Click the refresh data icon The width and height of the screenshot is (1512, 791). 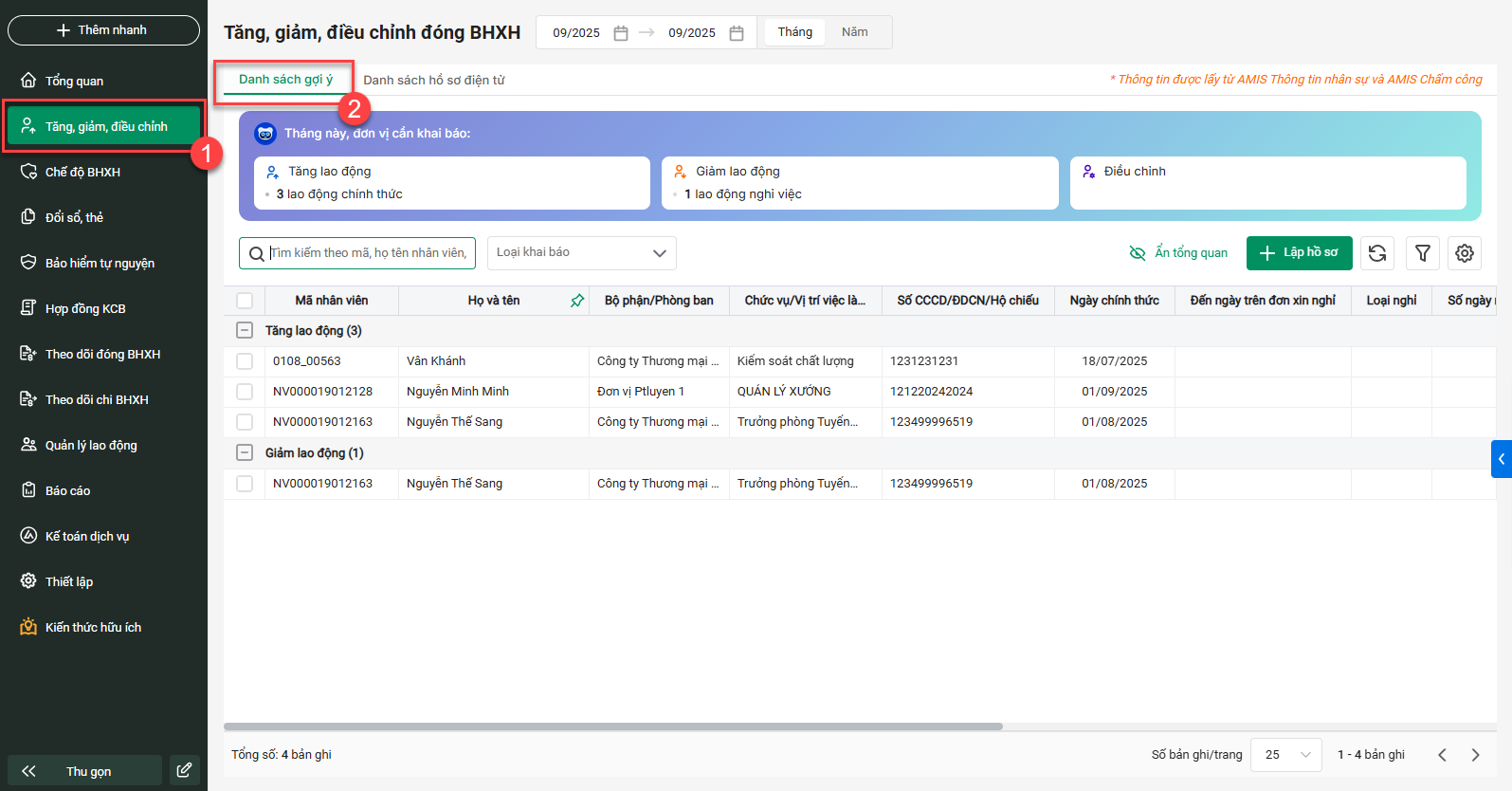1377,253
